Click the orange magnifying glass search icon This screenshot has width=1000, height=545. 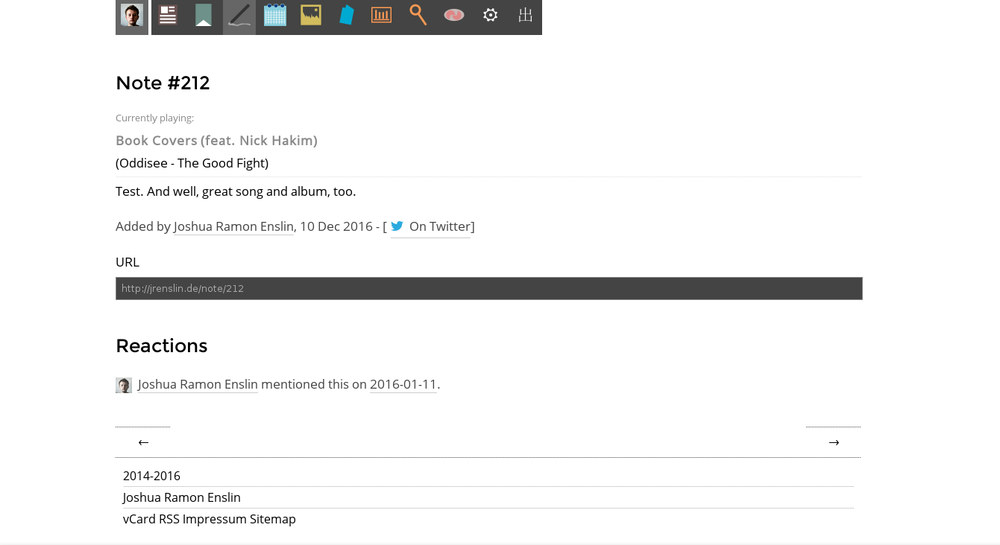coord(418,16)
